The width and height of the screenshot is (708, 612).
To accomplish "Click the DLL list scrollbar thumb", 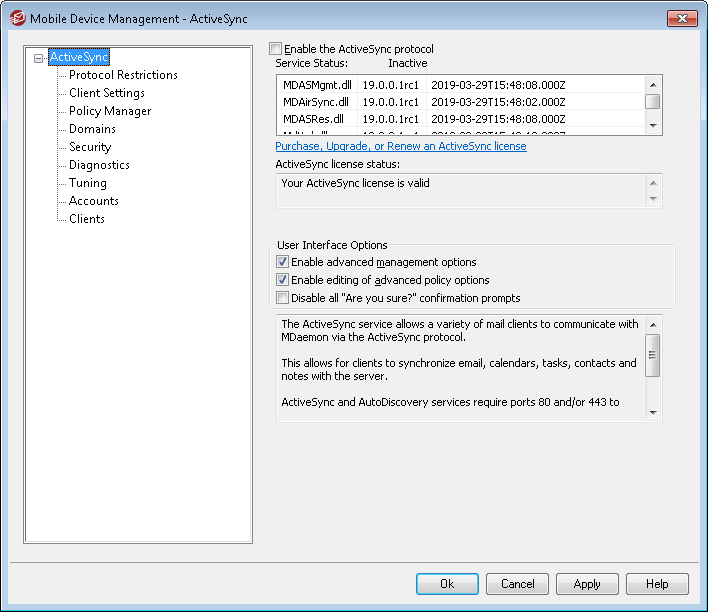I will [x=653, y=101].
